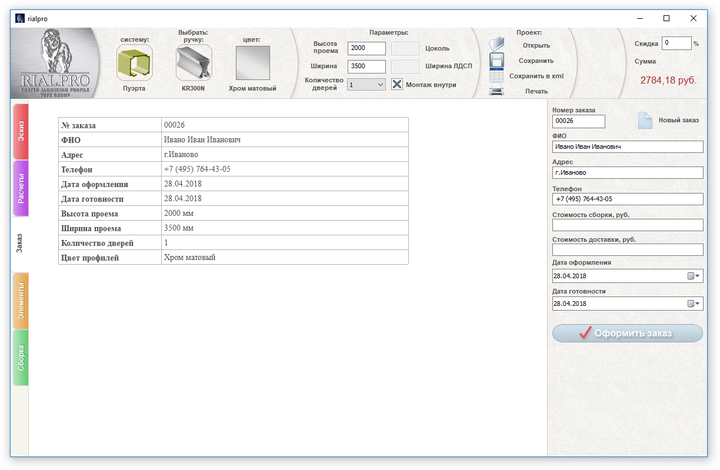The width and height of the screenshot is (720, 470).
Task: Expand the Количество дверей dropdown
Action: click(380, 85)
